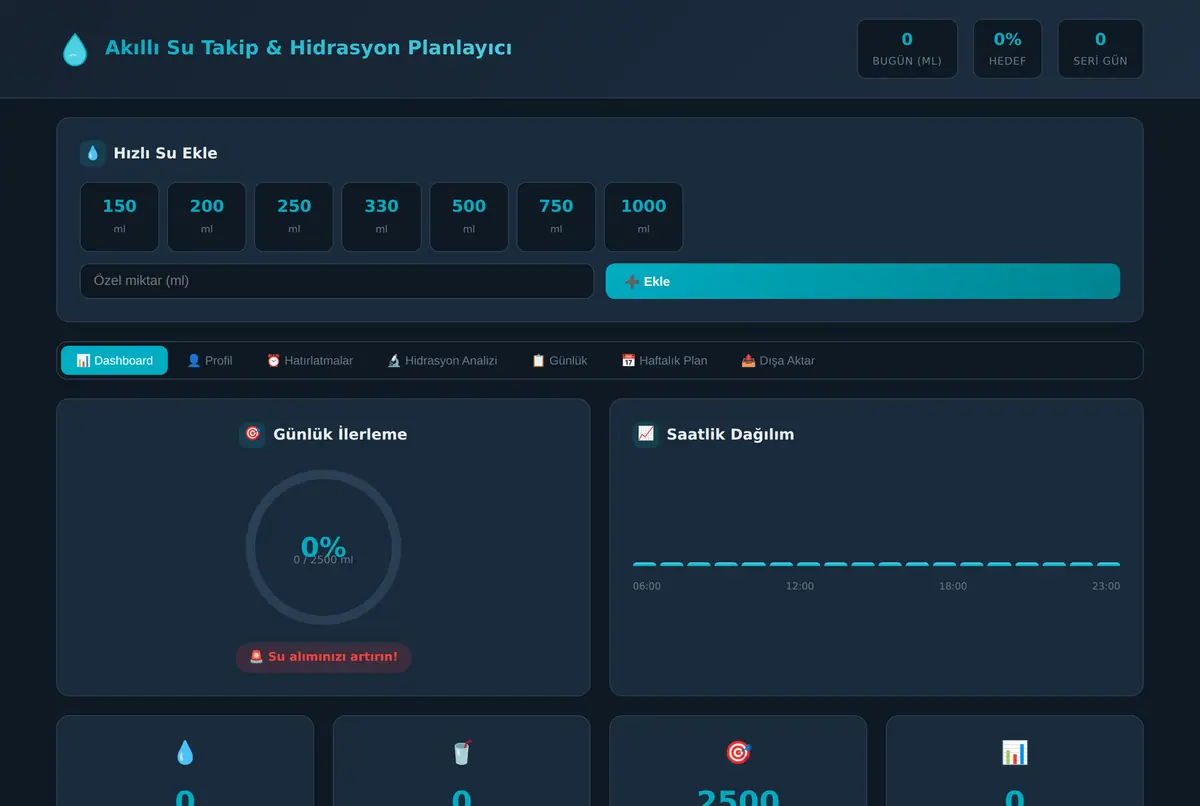Click the target icon next to Günlük İlerleme
The width and height of the screenshot is (1200, 806).
(x=252, y=434)
